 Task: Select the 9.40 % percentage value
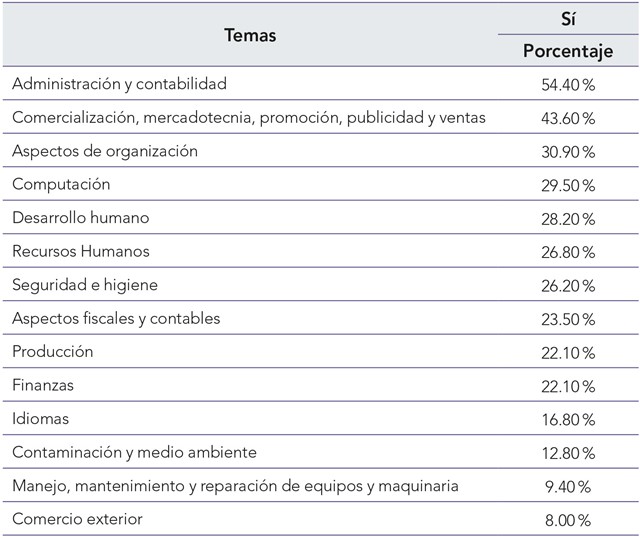(567, 487)
